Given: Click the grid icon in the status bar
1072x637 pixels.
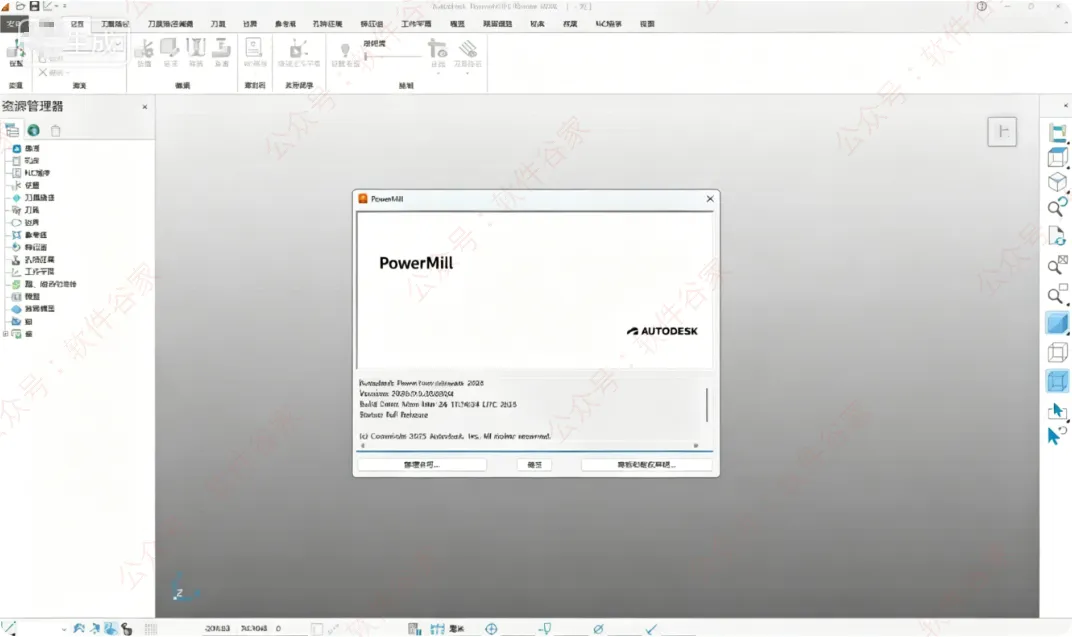Looking at the screenshot, I should coord(151,629).
